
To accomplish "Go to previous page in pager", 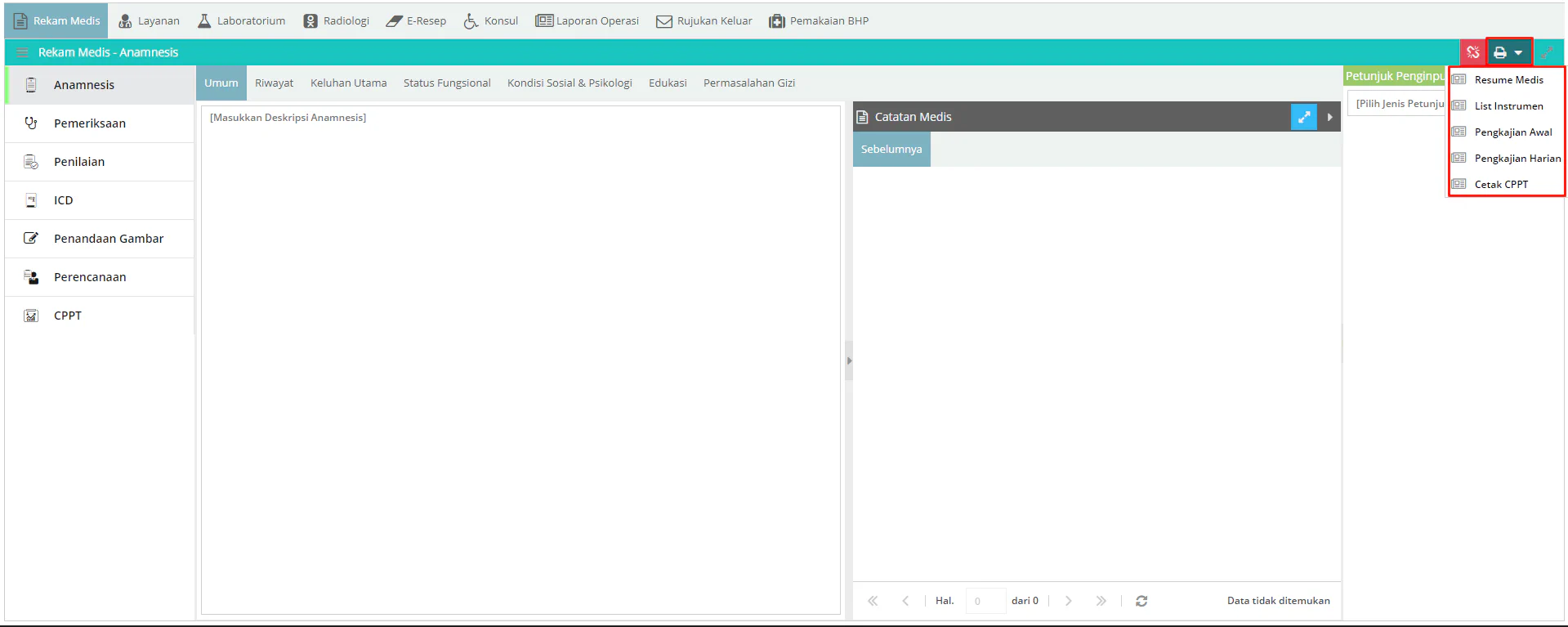I will [905, 601].
